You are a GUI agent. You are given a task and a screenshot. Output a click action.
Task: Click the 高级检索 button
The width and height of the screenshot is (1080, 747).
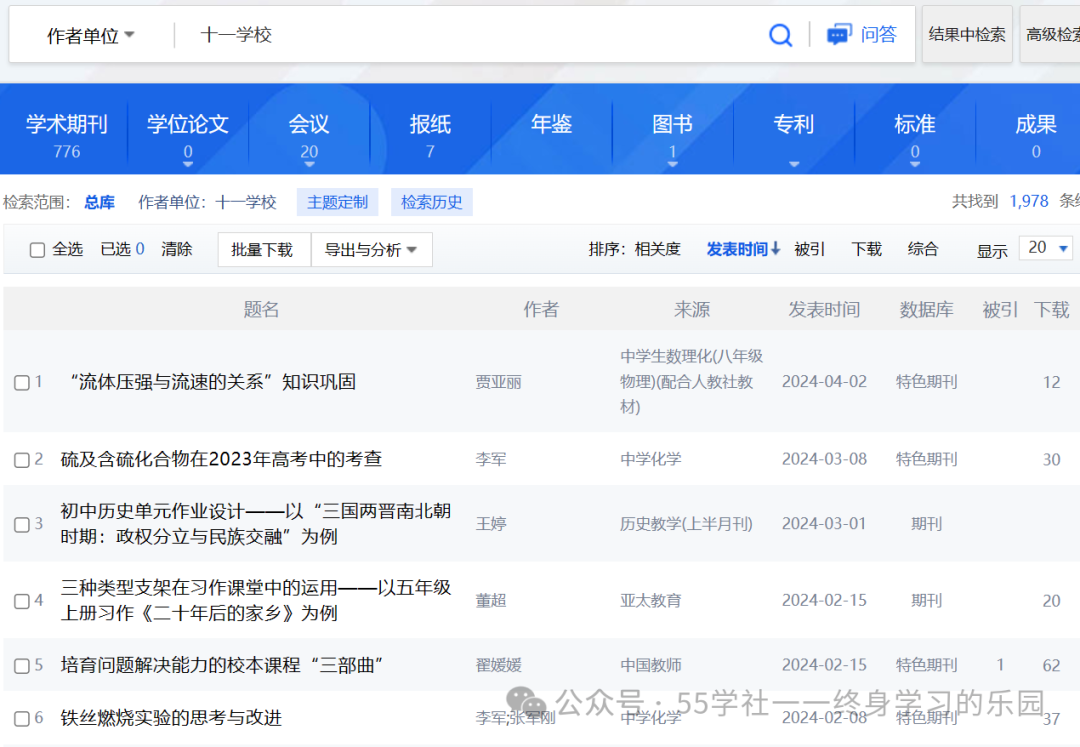[1052, 34]
